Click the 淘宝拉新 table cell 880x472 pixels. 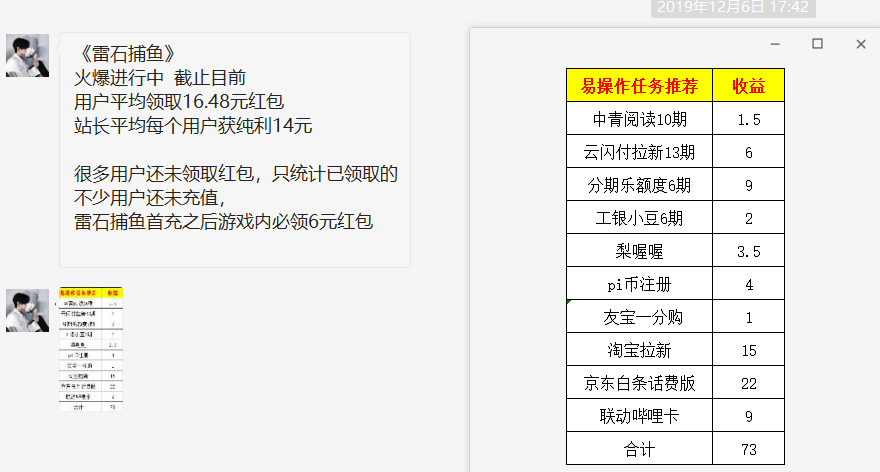pyautogui.click(x=639, y=350)
